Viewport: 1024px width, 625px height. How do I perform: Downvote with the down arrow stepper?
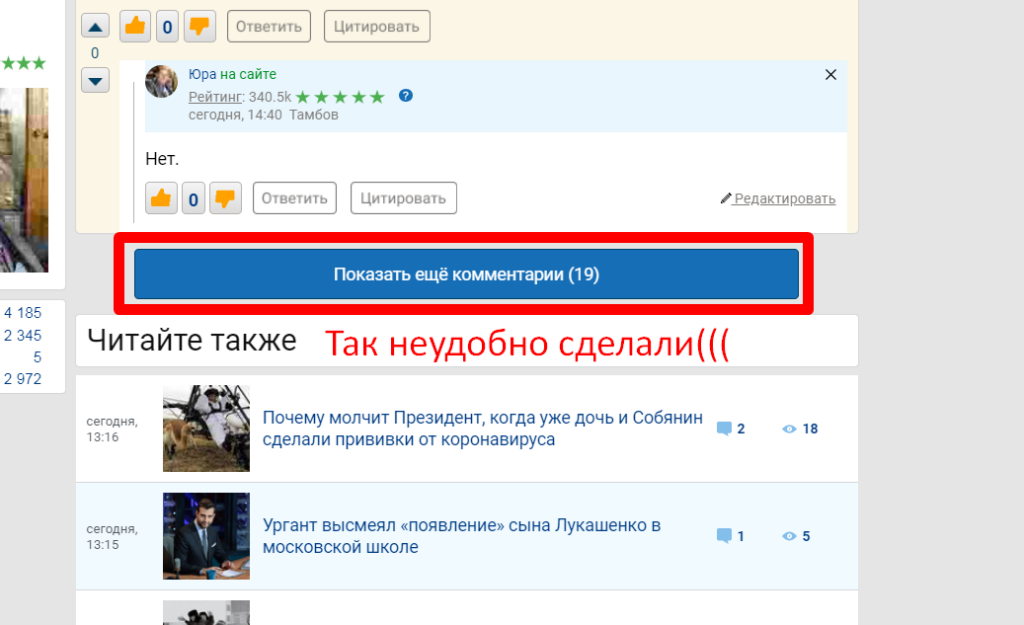95,80
